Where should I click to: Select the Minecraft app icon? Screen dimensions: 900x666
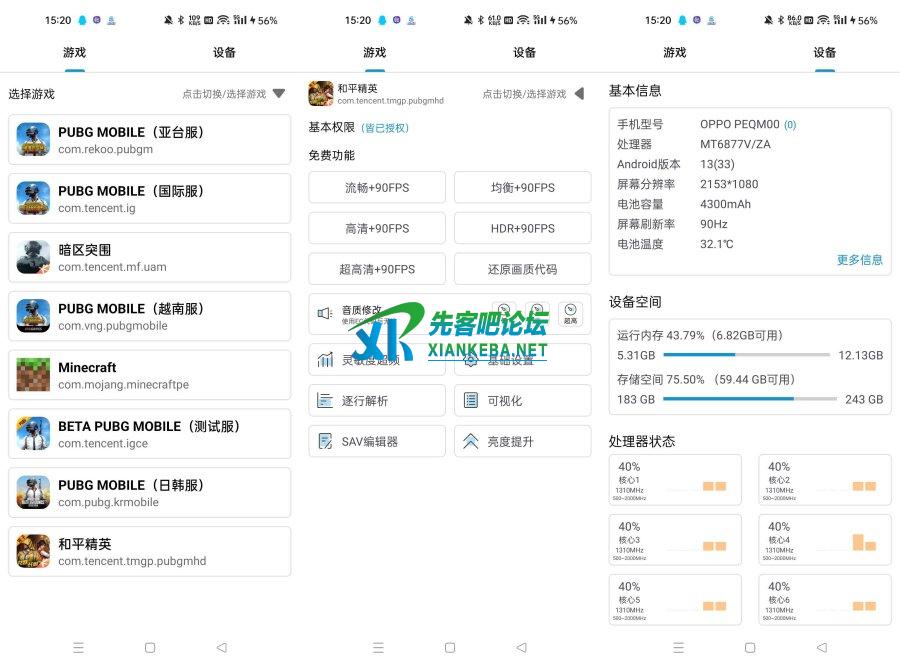pos(33,375)
